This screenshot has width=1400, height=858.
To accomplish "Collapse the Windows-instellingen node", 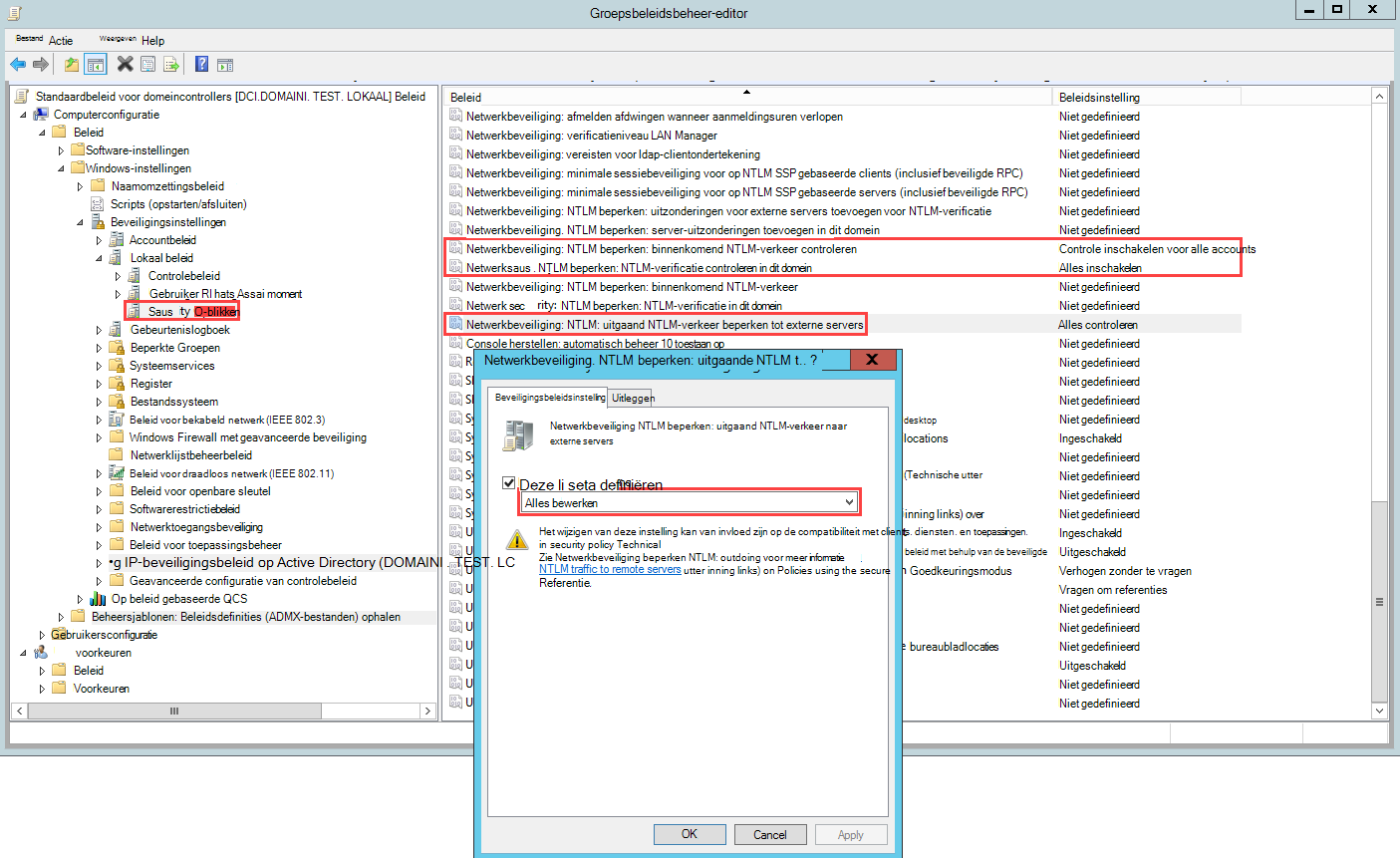I will [61, 168].
